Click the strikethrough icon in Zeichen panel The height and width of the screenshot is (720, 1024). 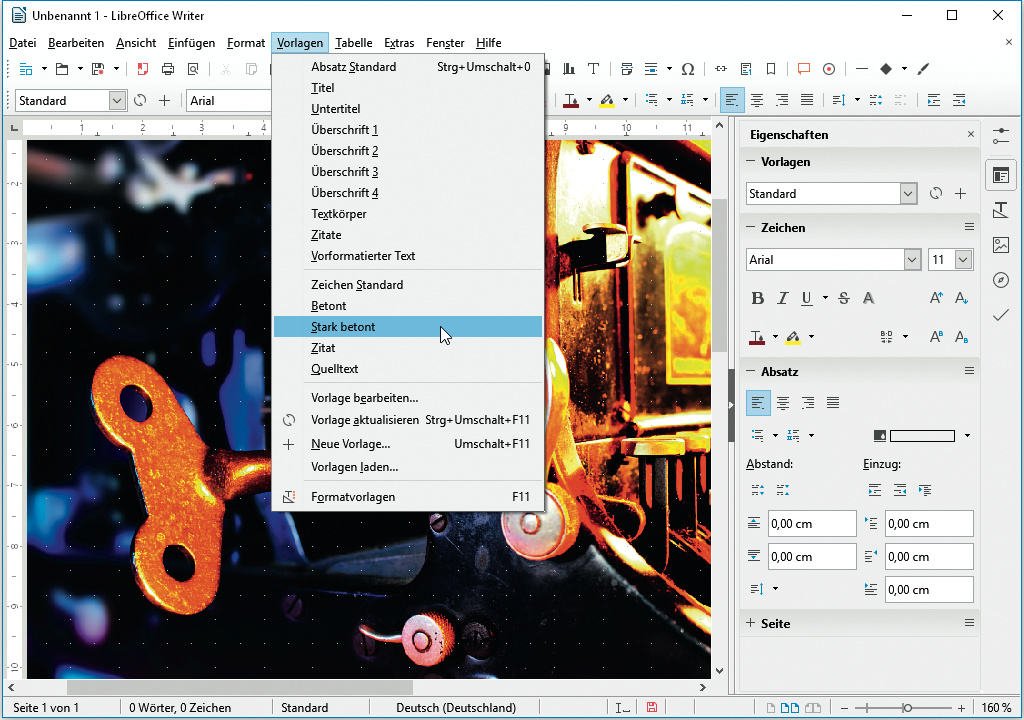click(x=843, y=298)
